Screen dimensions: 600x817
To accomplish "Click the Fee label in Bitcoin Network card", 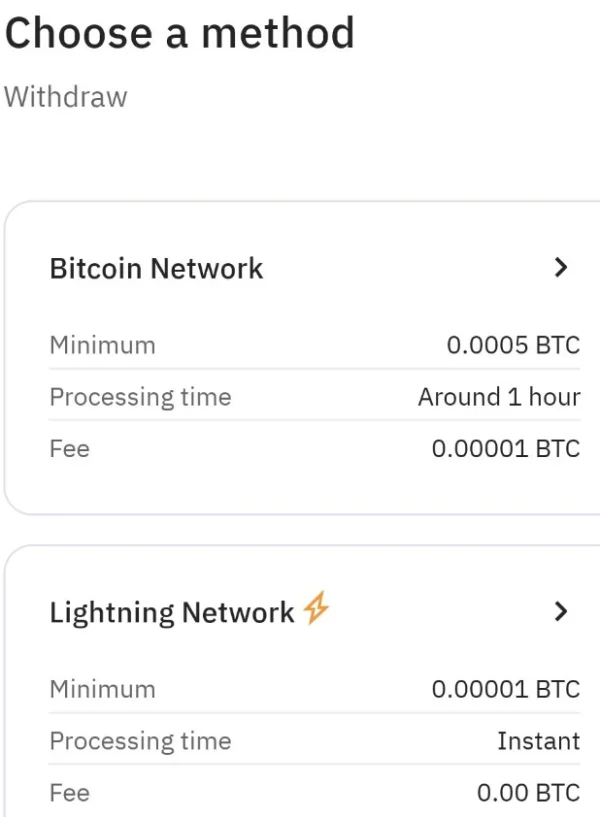I will coord(70,449).
